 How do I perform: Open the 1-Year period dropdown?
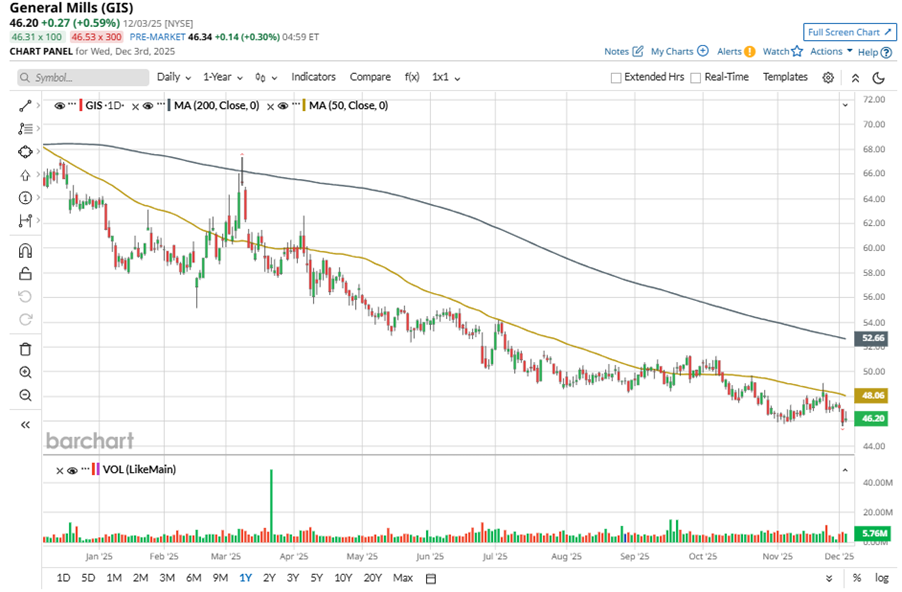pos(223,77)
